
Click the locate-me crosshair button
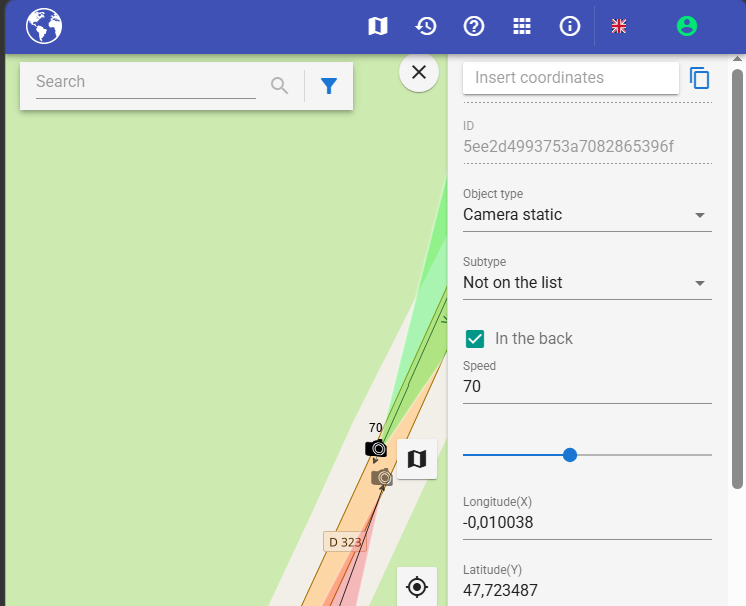point(417,586)
